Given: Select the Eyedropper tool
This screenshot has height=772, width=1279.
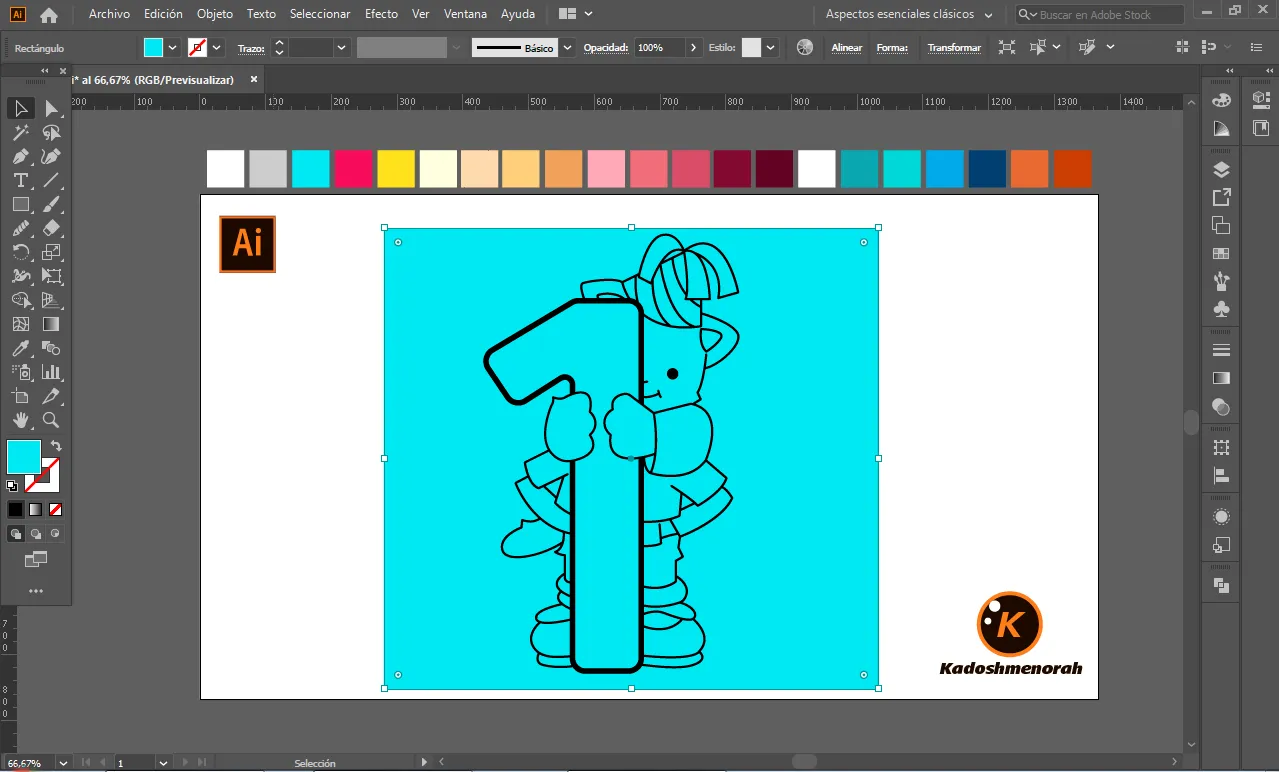Looking at the screenshot, I should click(x=20, y=348).
